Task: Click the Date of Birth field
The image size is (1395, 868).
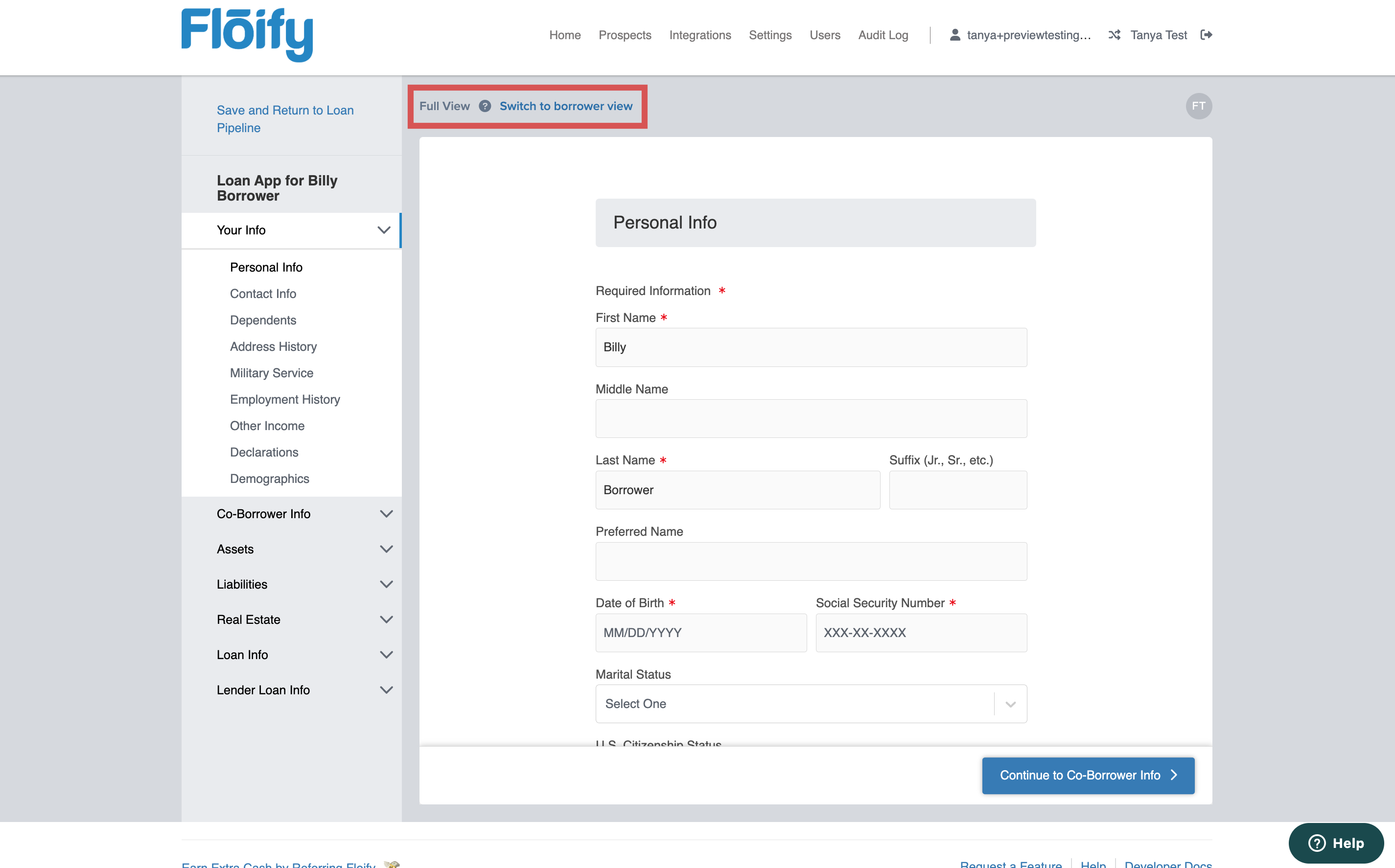Action: coord(700,633)
